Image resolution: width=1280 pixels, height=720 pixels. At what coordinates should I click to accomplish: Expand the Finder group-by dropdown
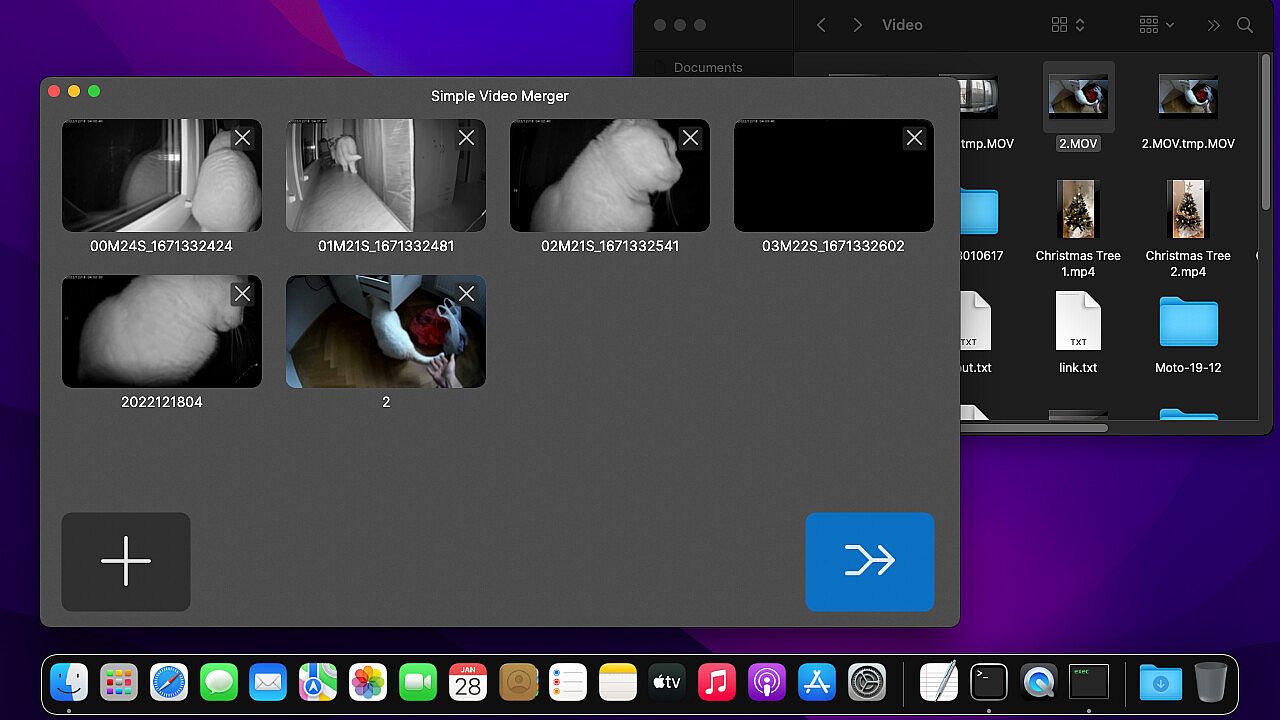tap(1156, 25)
